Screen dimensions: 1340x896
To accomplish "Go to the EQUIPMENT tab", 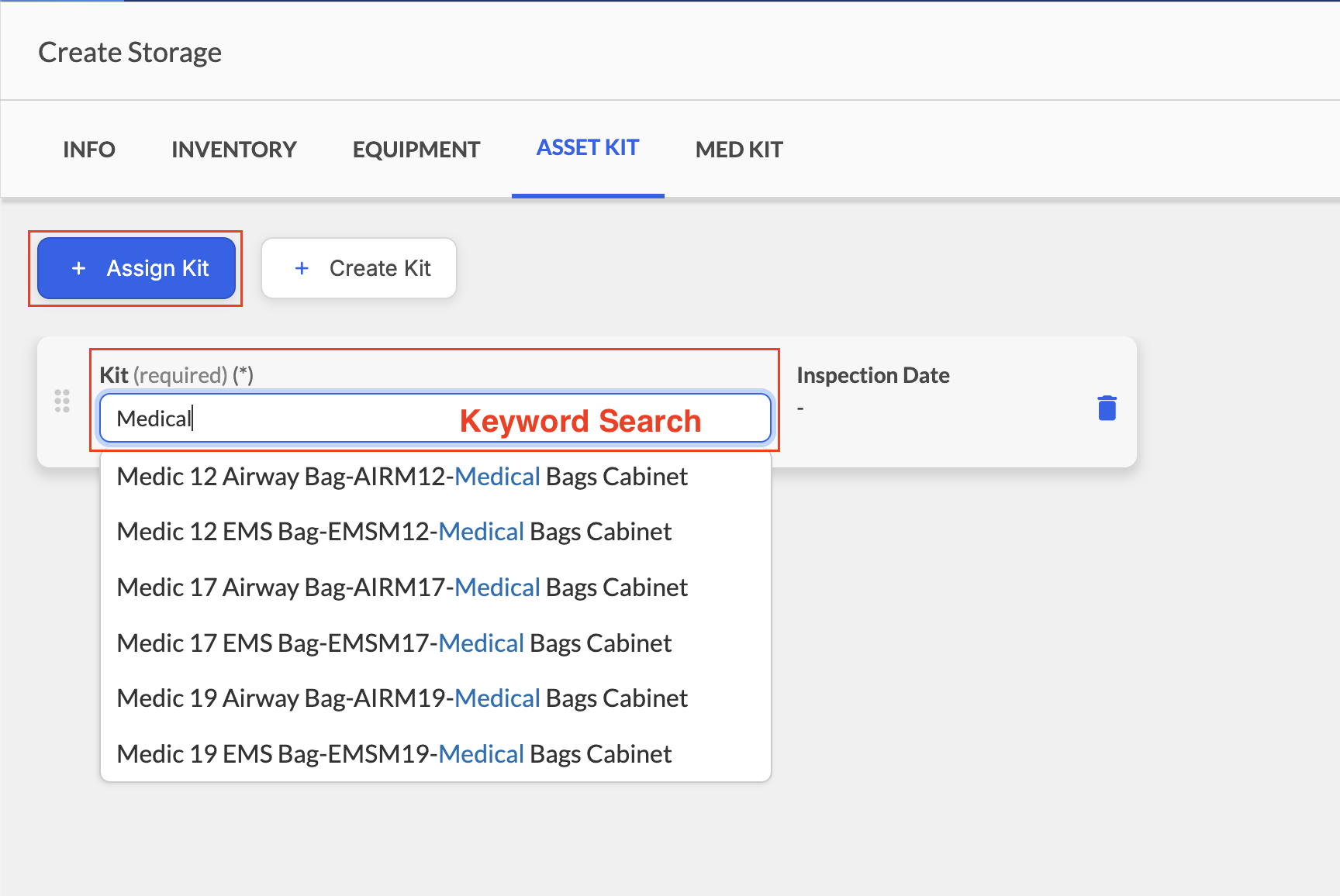I will click(416, 150).
